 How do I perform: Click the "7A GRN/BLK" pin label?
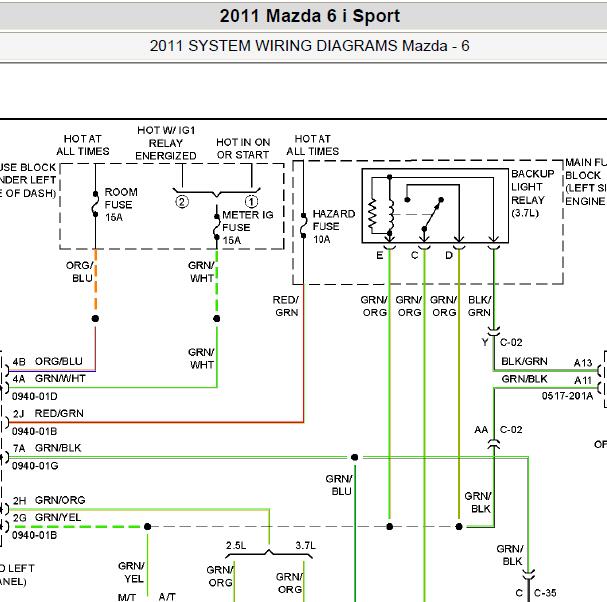(47, 448)
